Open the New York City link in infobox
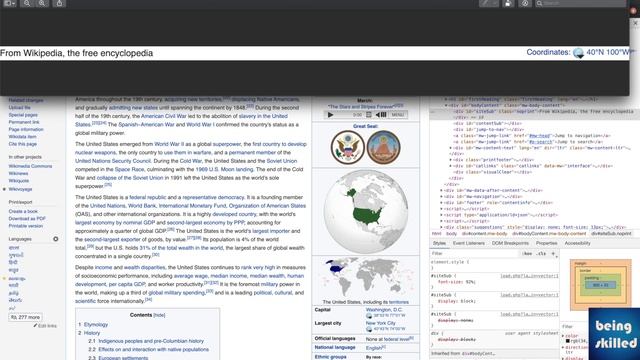The height and width of the screenshot is (360, 640). pyautogui.click(x=381, y=323)
